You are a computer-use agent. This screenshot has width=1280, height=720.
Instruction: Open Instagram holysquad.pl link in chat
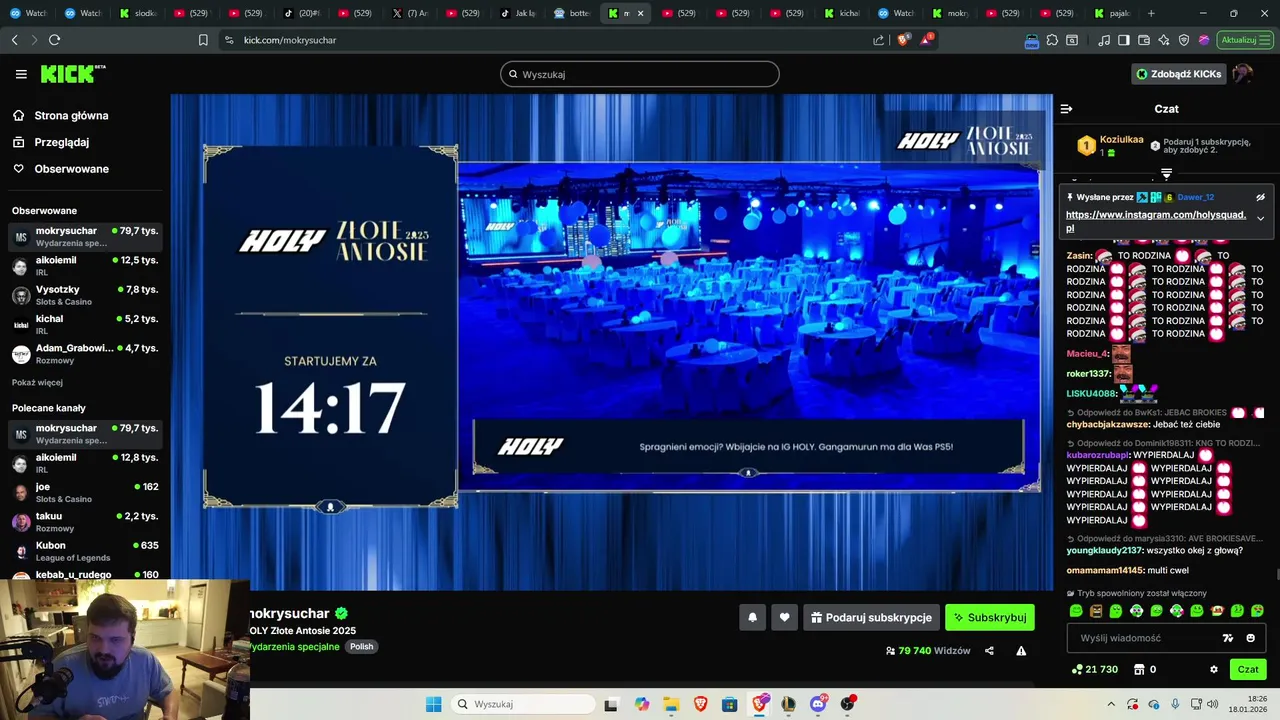pyautogui.click(x=1158, y=221)
